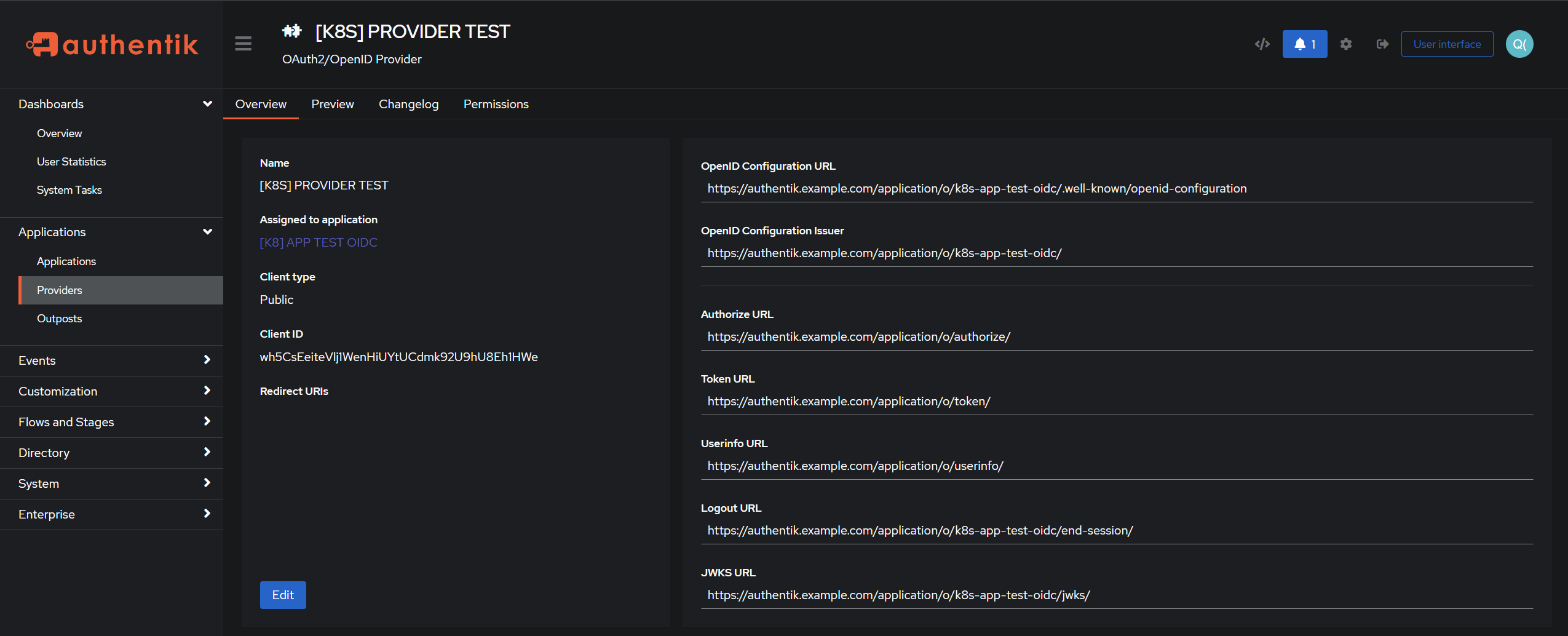Click the page title [K8S] PROVIDER TEST
The height and width of the screenshot is (636, 1568).
point(413,31)
